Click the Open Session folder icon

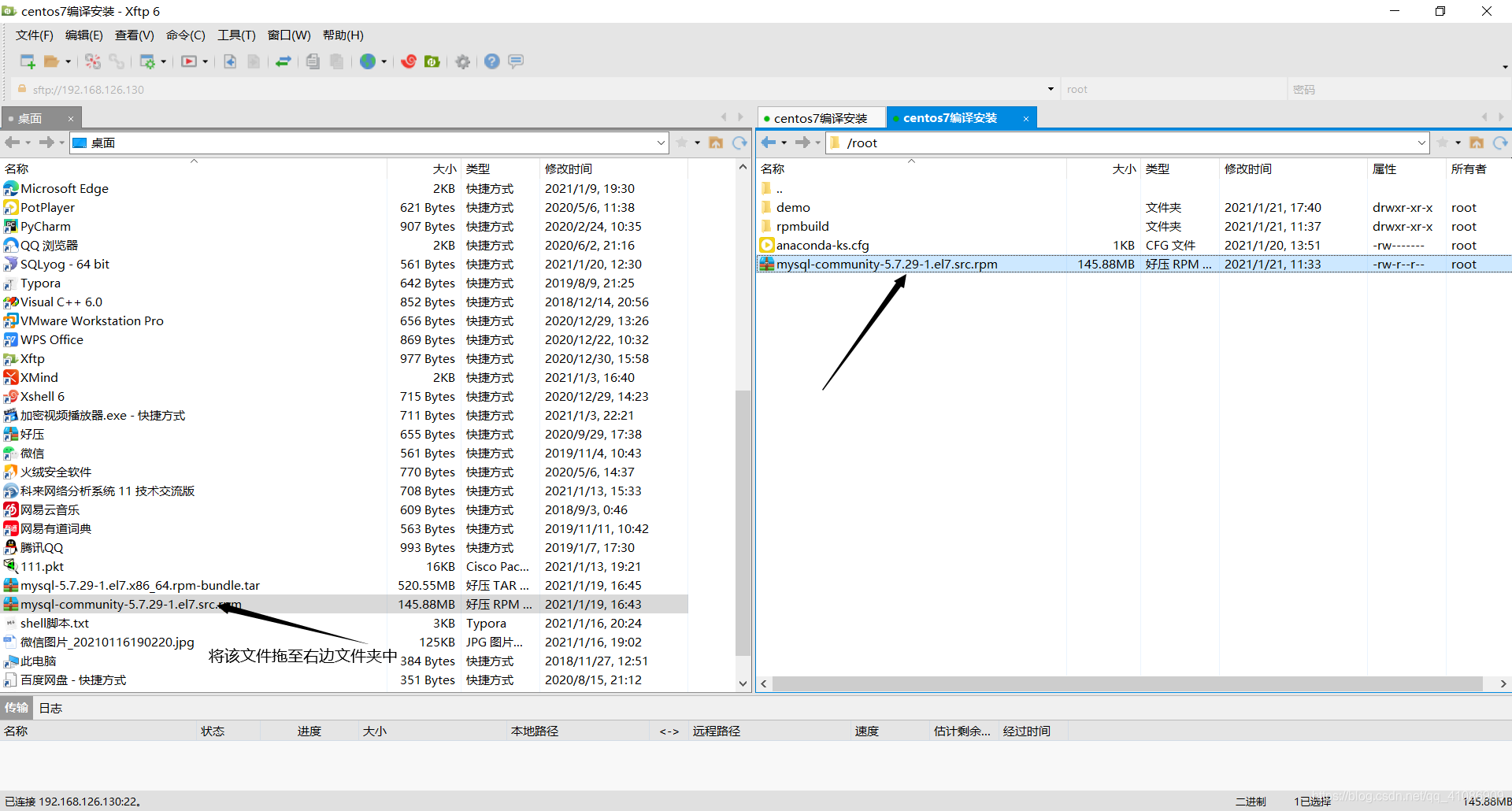pos(52,61)
